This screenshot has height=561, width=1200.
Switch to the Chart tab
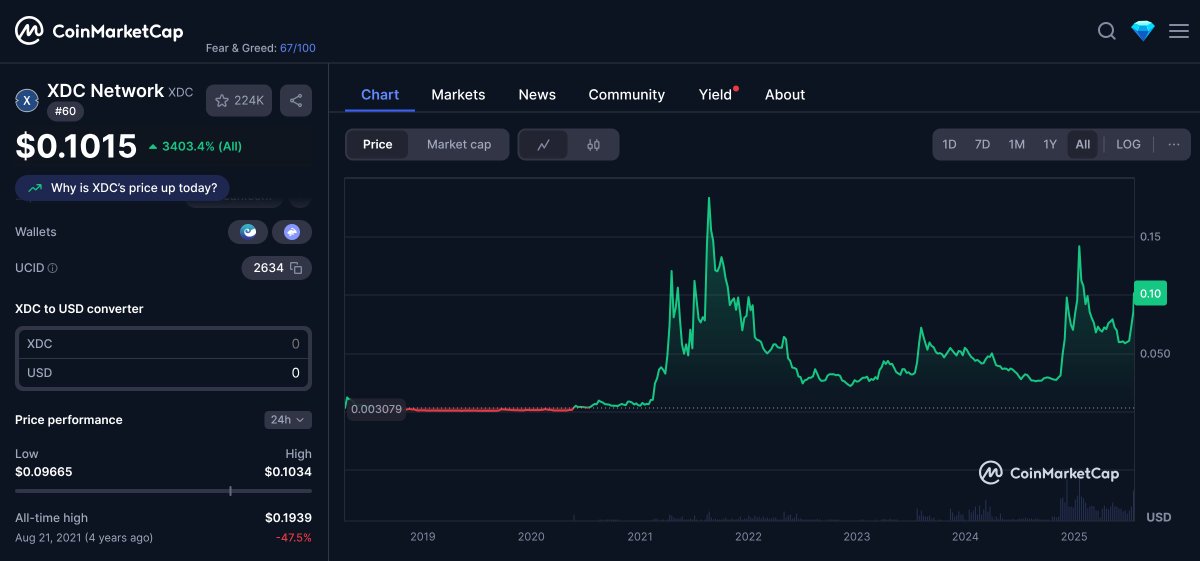pyautogui.click(x=380, y=95)
